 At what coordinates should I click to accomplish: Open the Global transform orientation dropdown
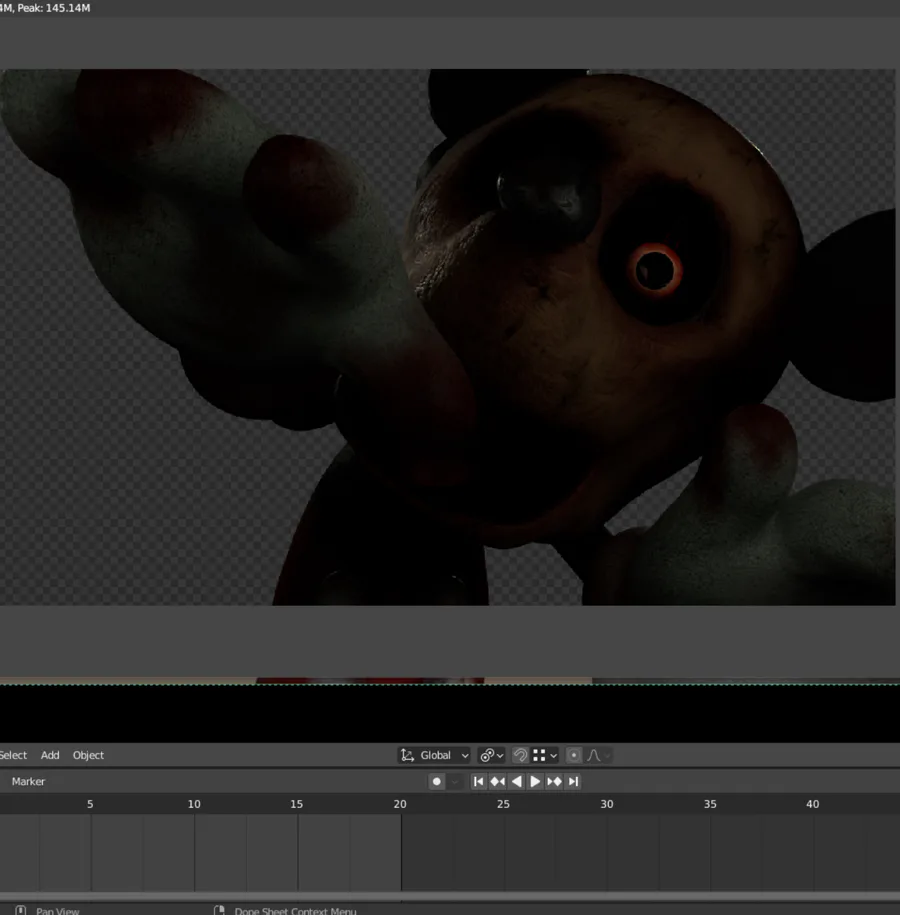(435, 755)
